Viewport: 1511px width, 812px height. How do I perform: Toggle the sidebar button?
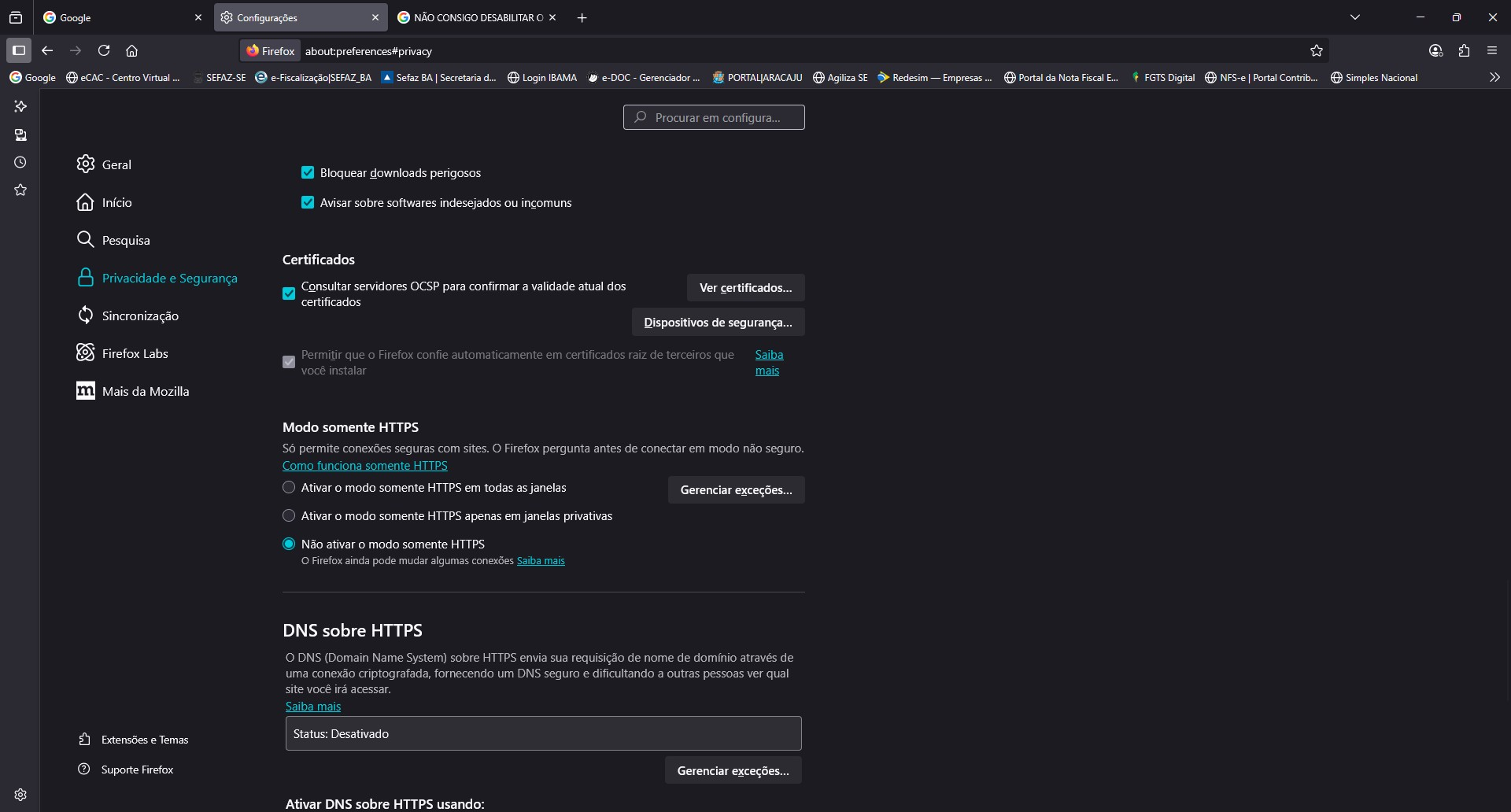19,50
